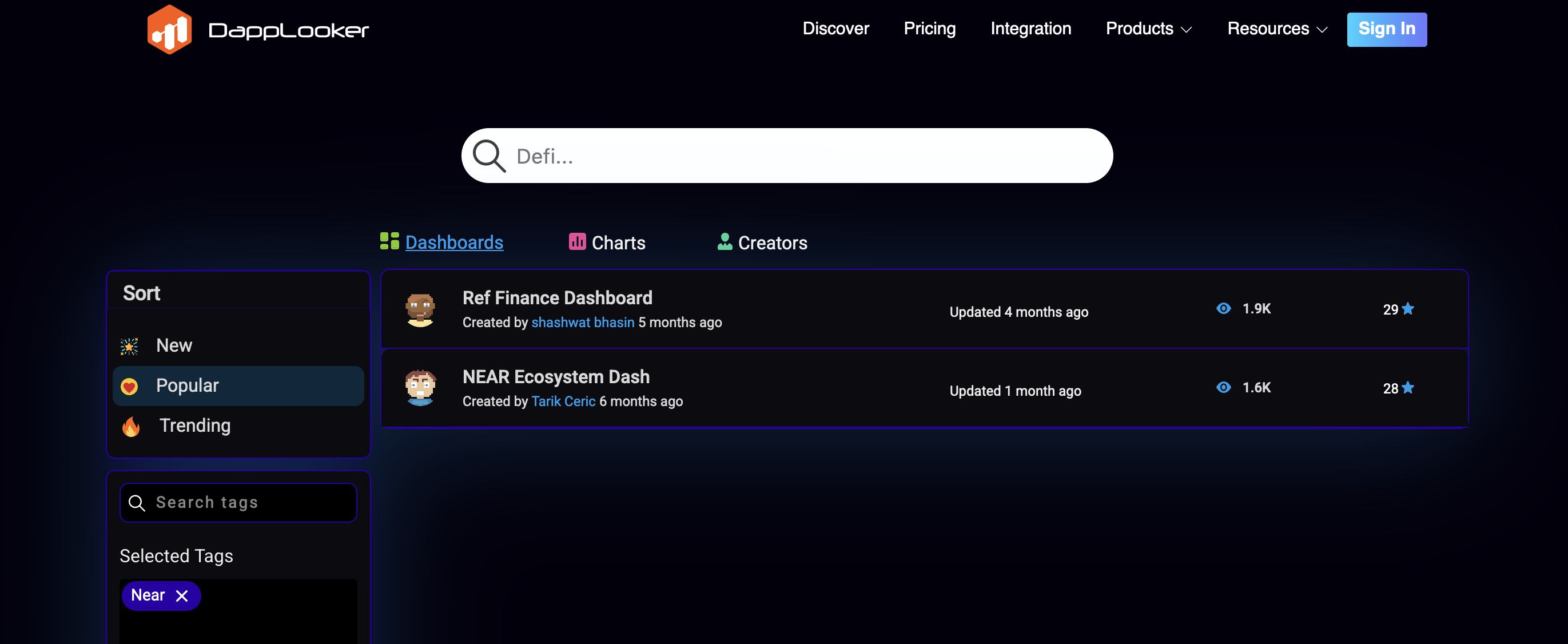Viewport: 1568px width, 644px height.
Task: Click the magnifier icon in main search bar
Action: click(489, 156)
